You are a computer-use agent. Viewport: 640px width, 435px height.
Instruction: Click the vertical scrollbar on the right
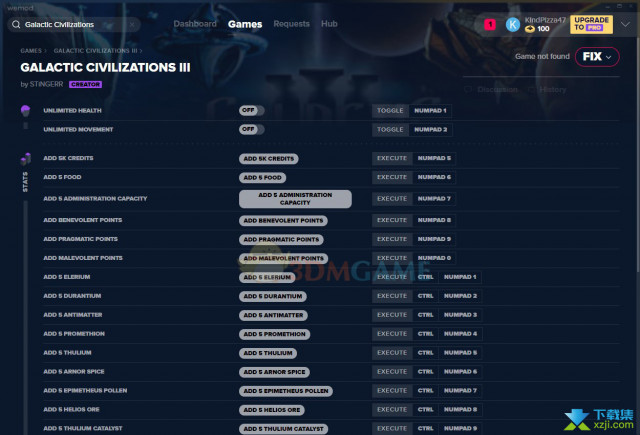coord(638,155)
